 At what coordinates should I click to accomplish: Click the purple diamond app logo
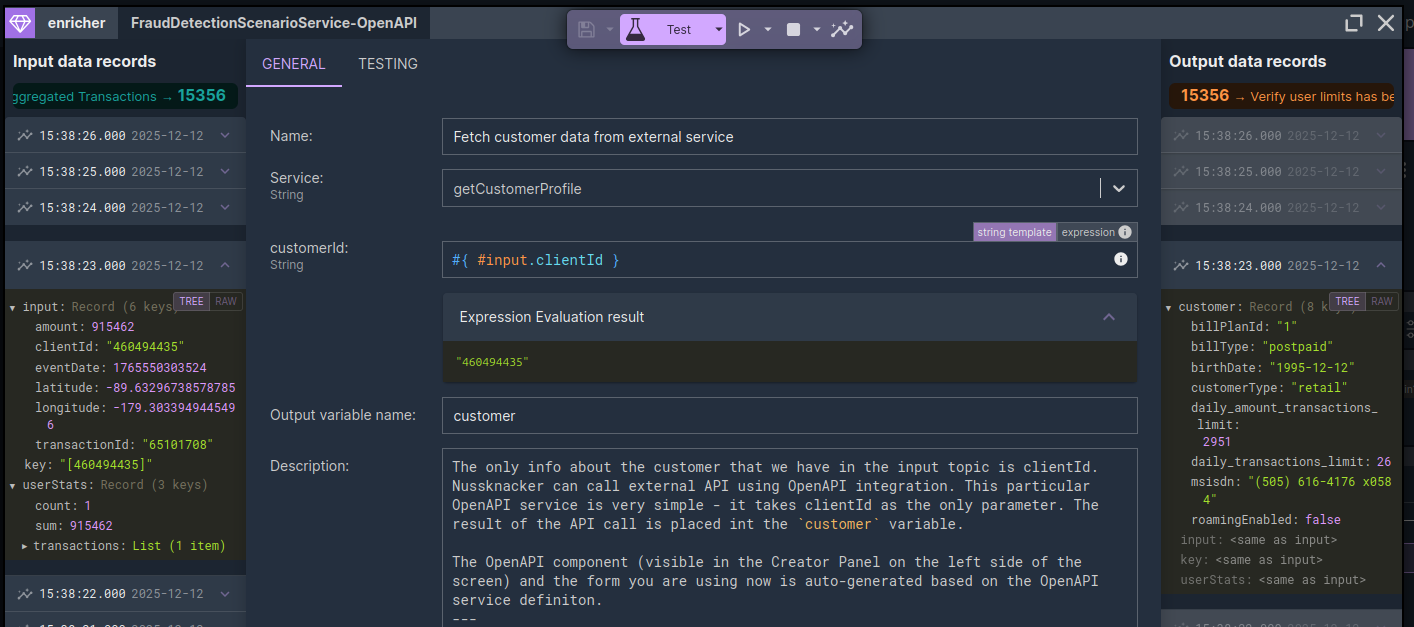(x=20, y=22)
